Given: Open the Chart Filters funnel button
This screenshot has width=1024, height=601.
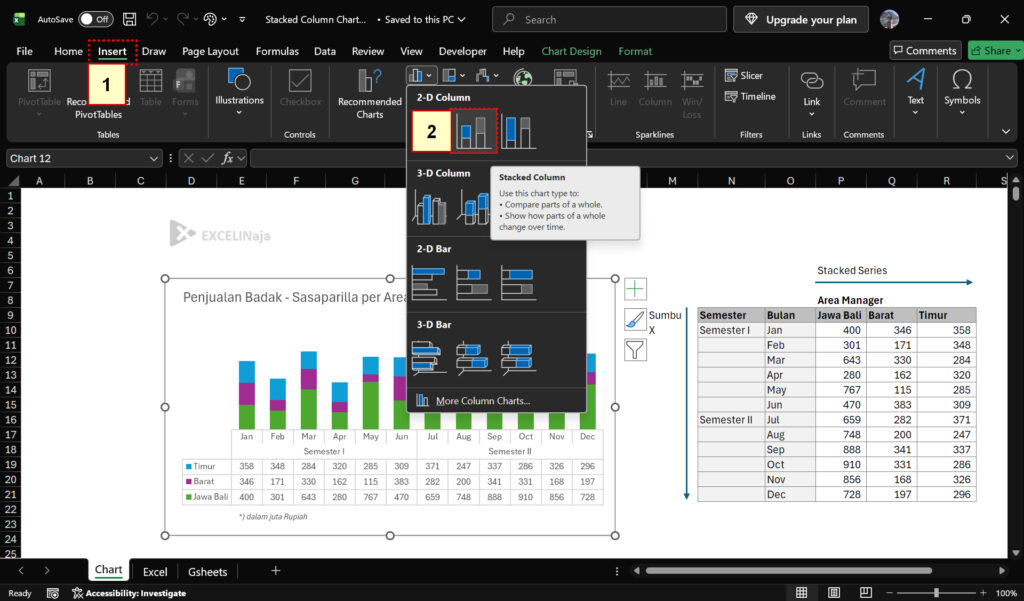Looking at the screenshot, I should pos(635,350).
